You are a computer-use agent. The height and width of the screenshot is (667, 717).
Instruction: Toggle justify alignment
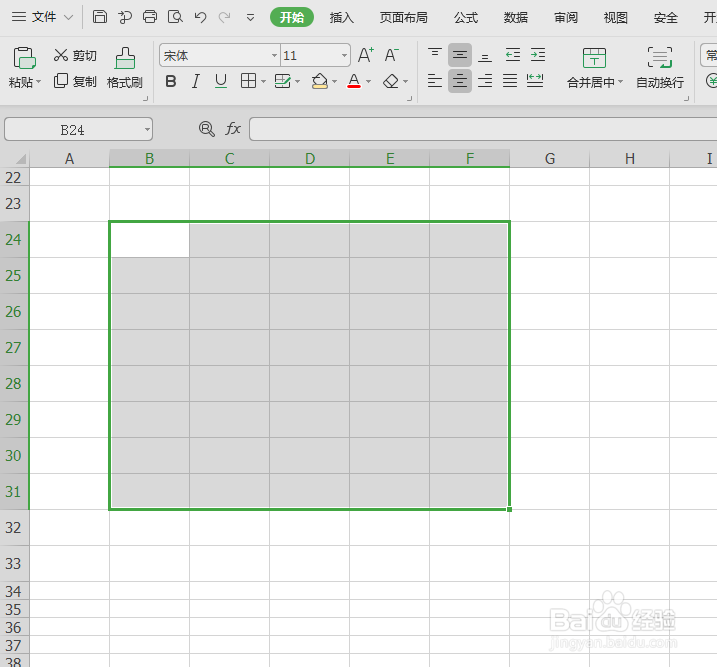coord(510,81)
